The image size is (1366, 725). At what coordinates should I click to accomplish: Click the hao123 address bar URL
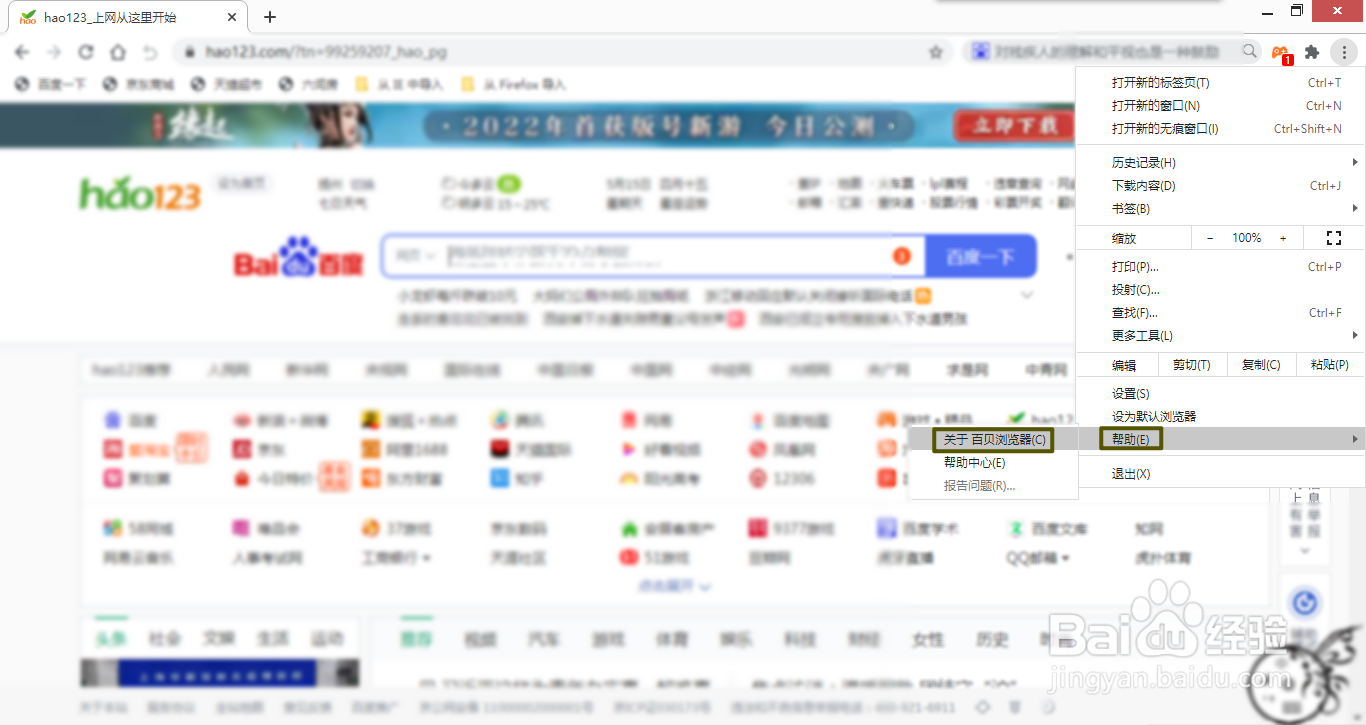point(325,52)
